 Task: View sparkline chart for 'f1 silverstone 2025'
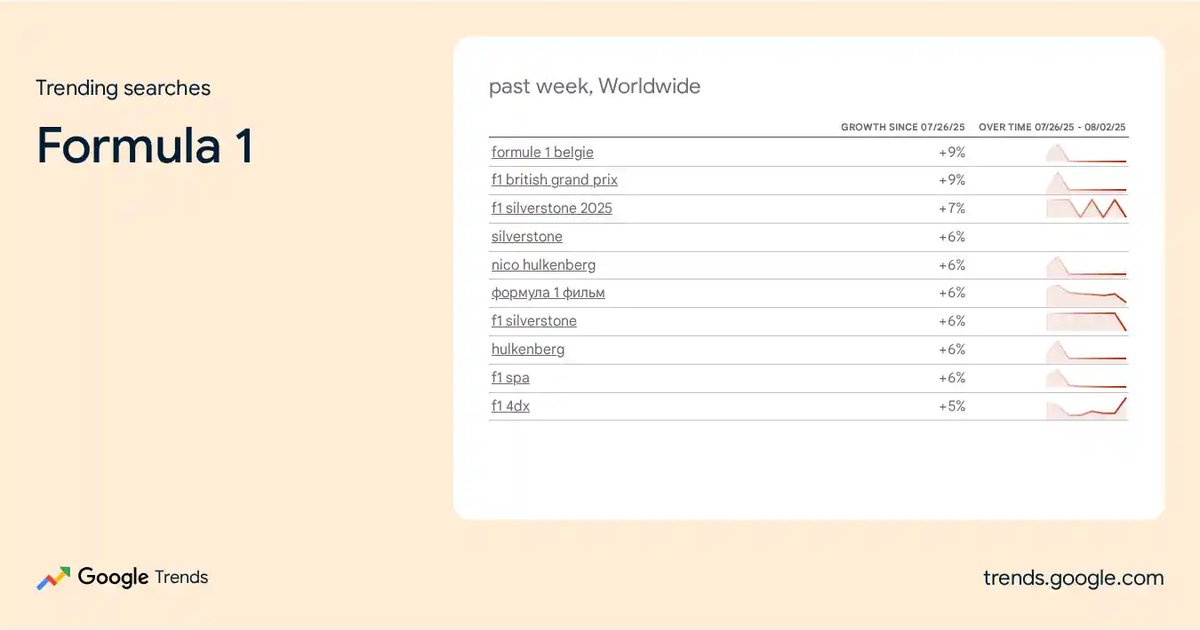click(1086, 208)
